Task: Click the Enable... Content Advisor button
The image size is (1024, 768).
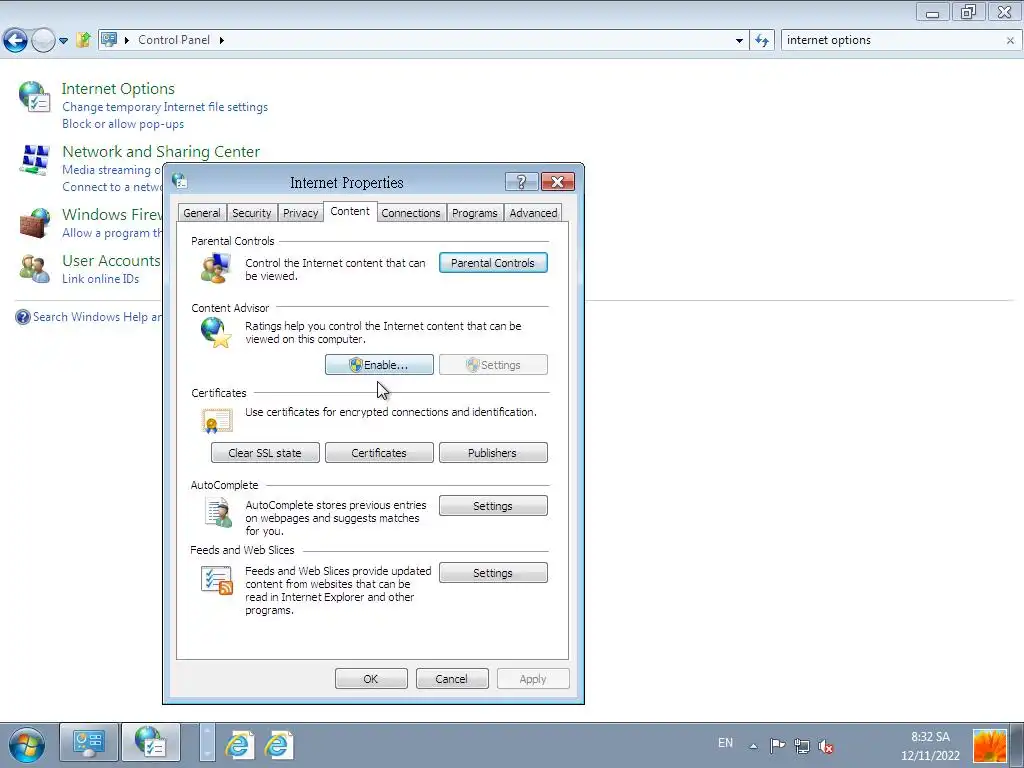Action: [x=379, y=364]
